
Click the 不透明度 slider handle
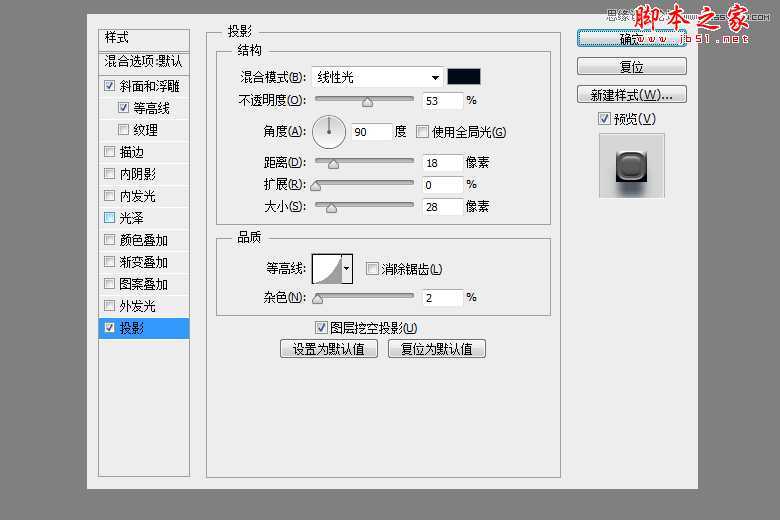click(367, 101)
